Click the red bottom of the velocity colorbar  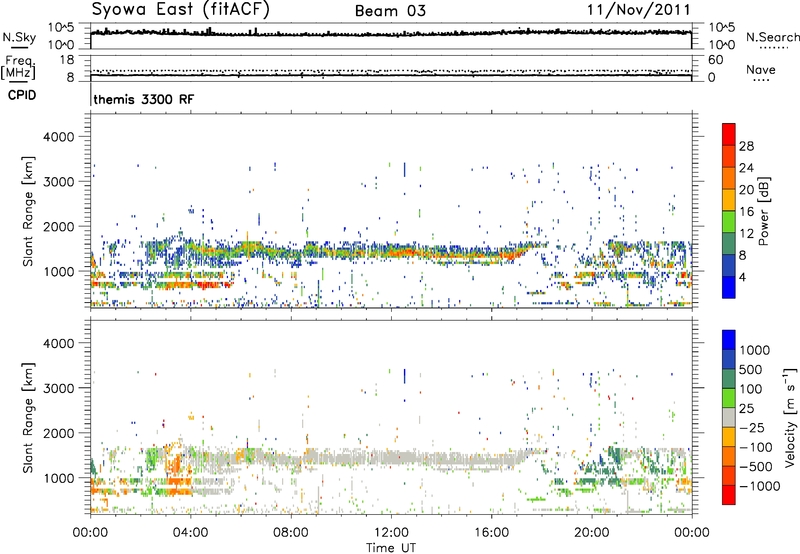729,495
